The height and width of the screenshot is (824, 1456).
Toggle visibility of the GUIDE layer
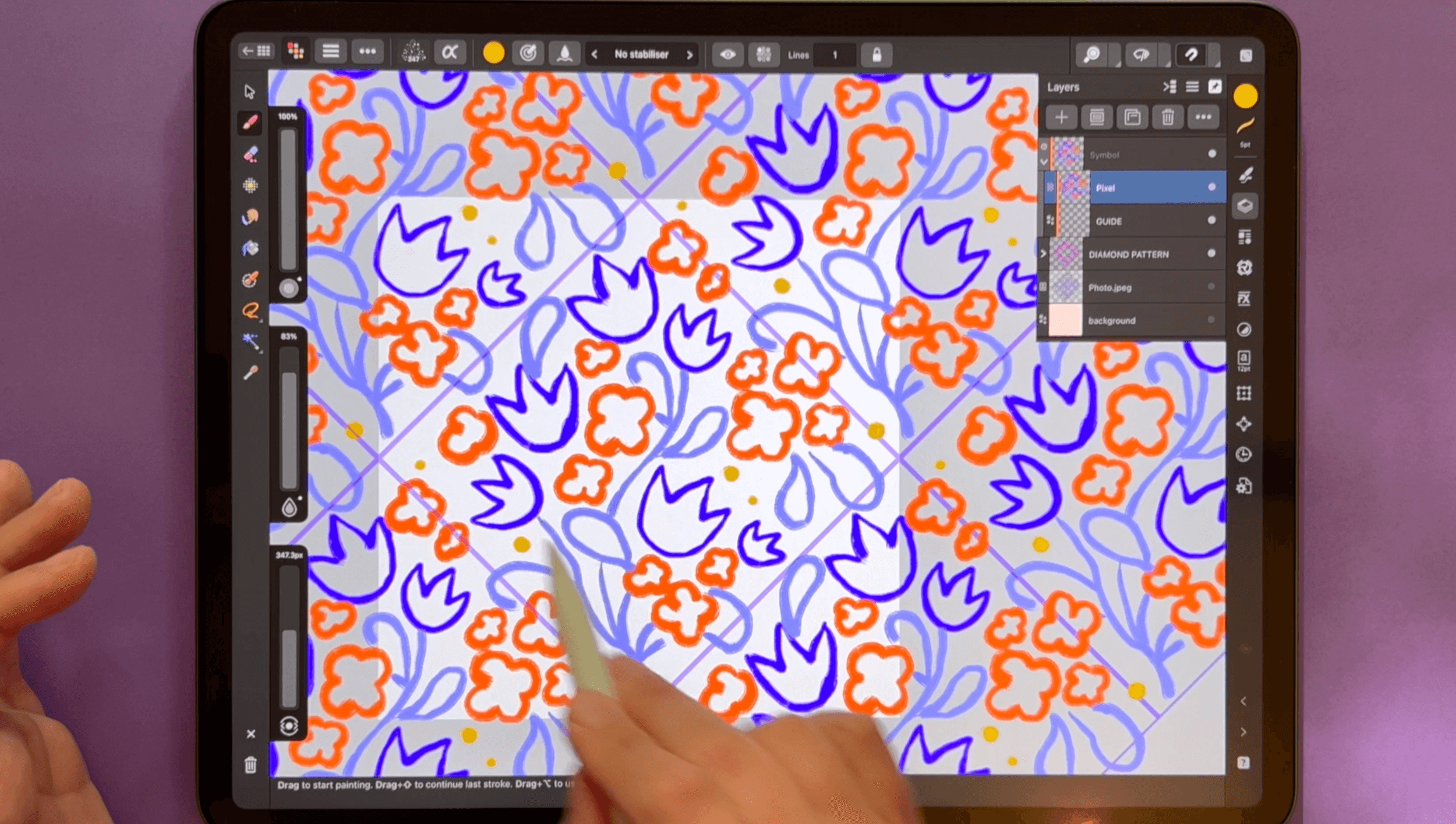1211,220
